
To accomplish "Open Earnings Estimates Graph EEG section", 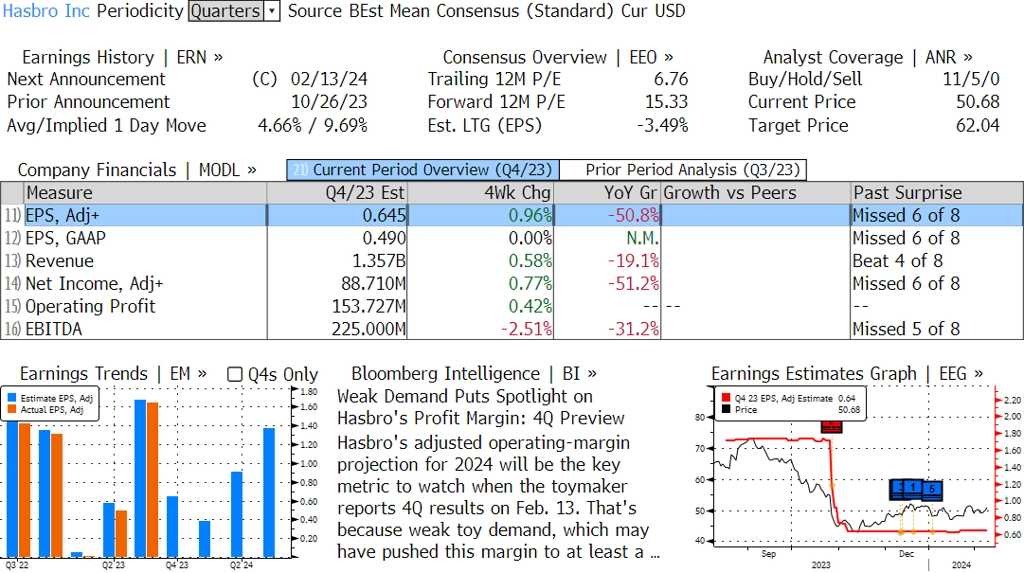I will [847, 374].
